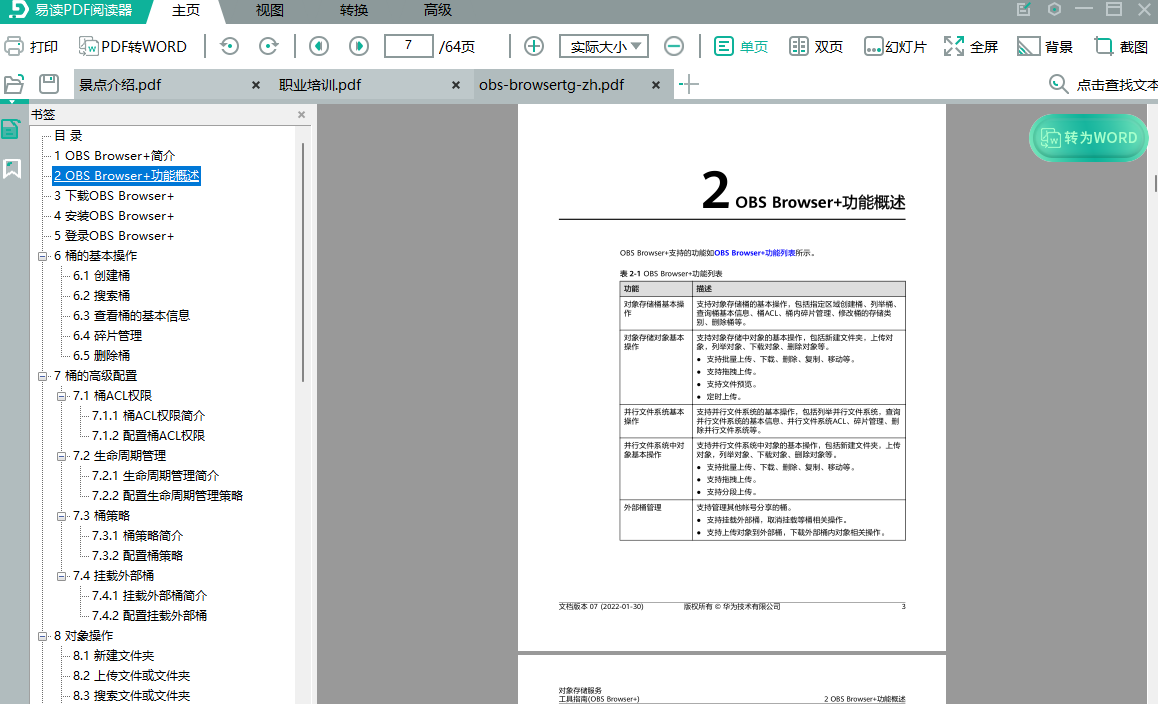Take a screenshot with 截图
Image resolution: width=1158 pixels, height=704 pixels.
(x=1121, y=47)
